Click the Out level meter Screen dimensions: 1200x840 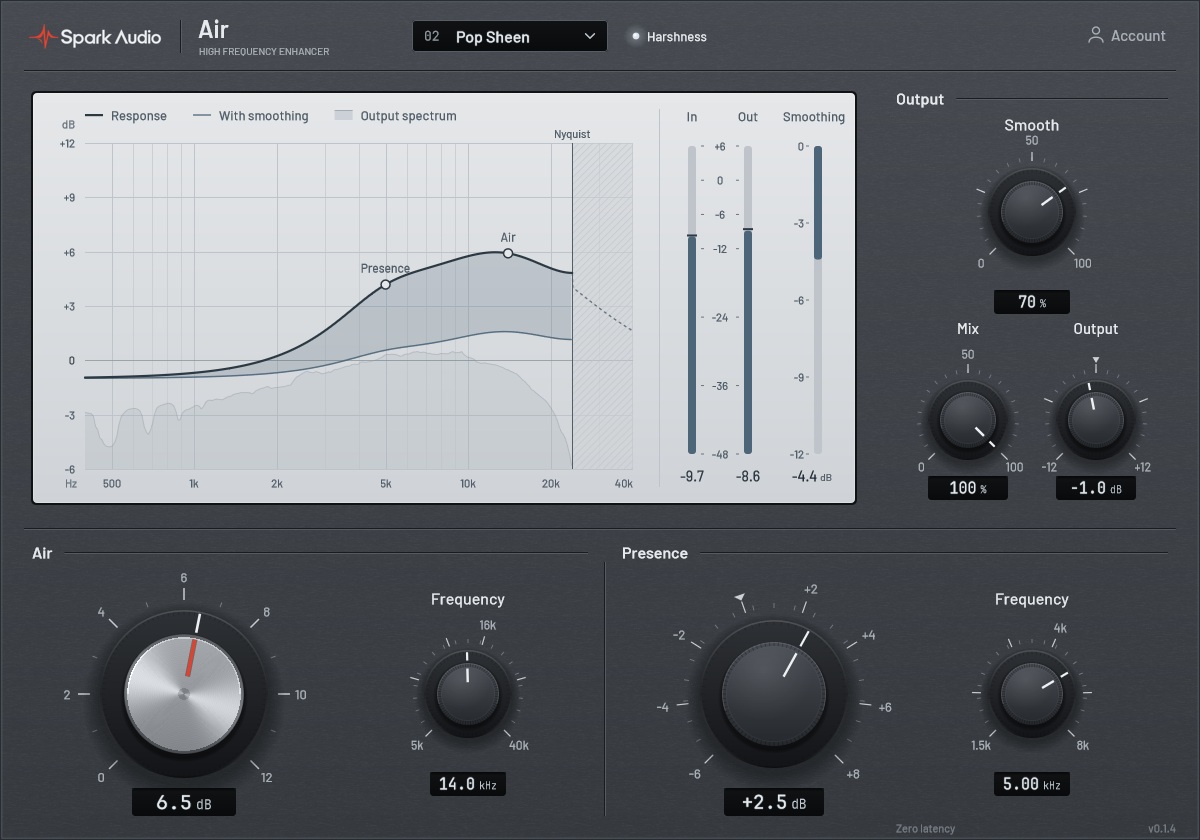pyautogui.click(x=748, y=300)
